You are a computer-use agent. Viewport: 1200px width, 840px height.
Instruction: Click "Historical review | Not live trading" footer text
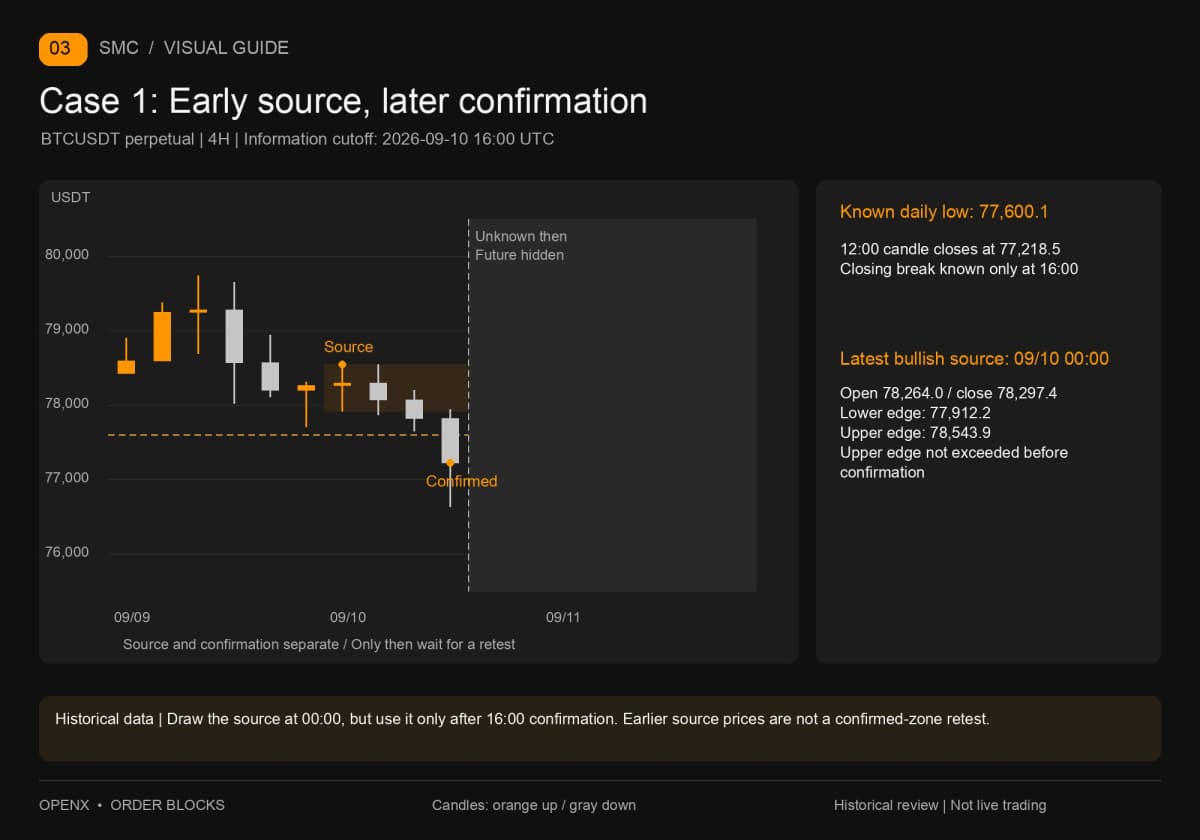click(x=940, y=805)
